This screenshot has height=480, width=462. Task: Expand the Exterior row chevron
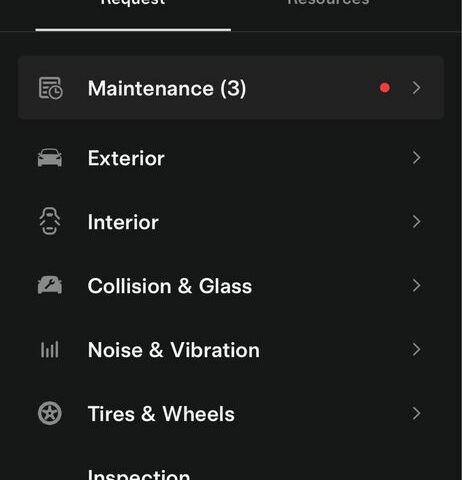[416, 158]
